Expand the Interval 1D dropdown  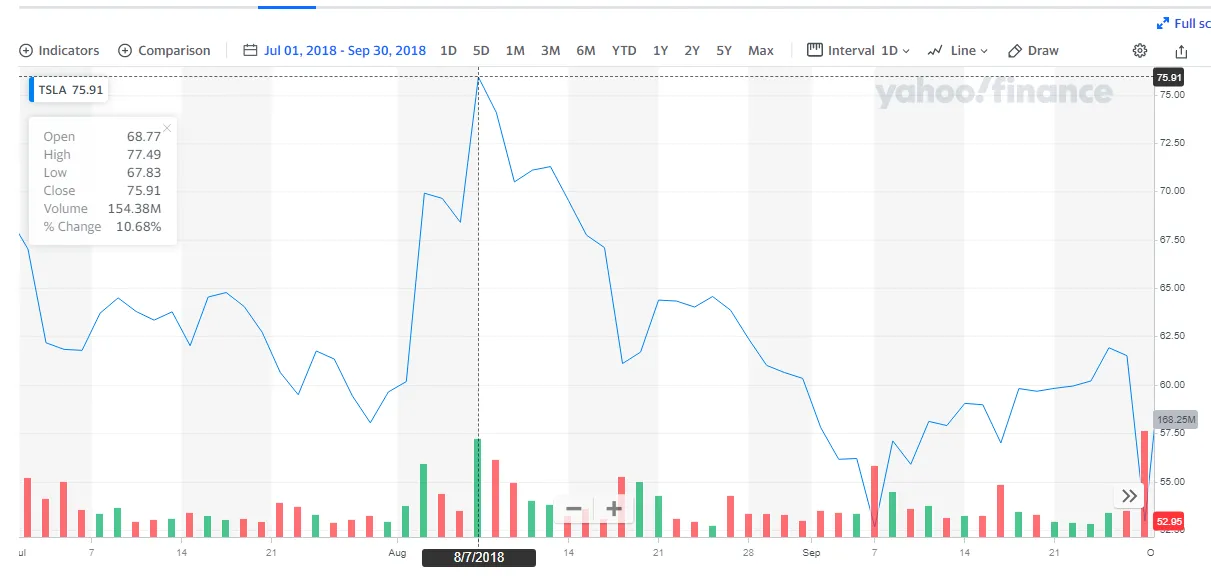pyautogui.click(x=859, y=51)
